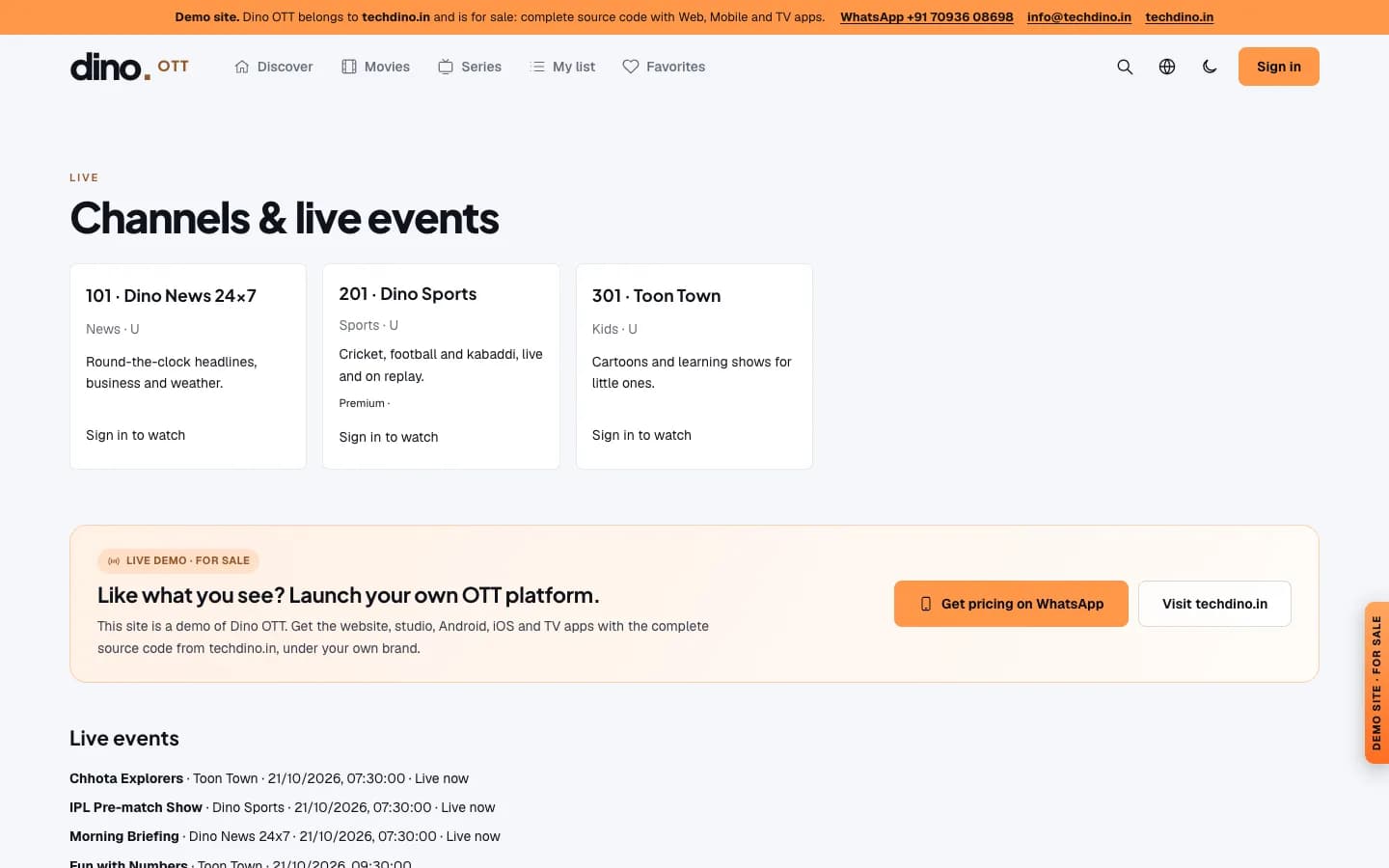Click Sign in to watch under Toon Town
Image resolution: width=1389 pixels, height=868 pixels.
tap(641, 435)
